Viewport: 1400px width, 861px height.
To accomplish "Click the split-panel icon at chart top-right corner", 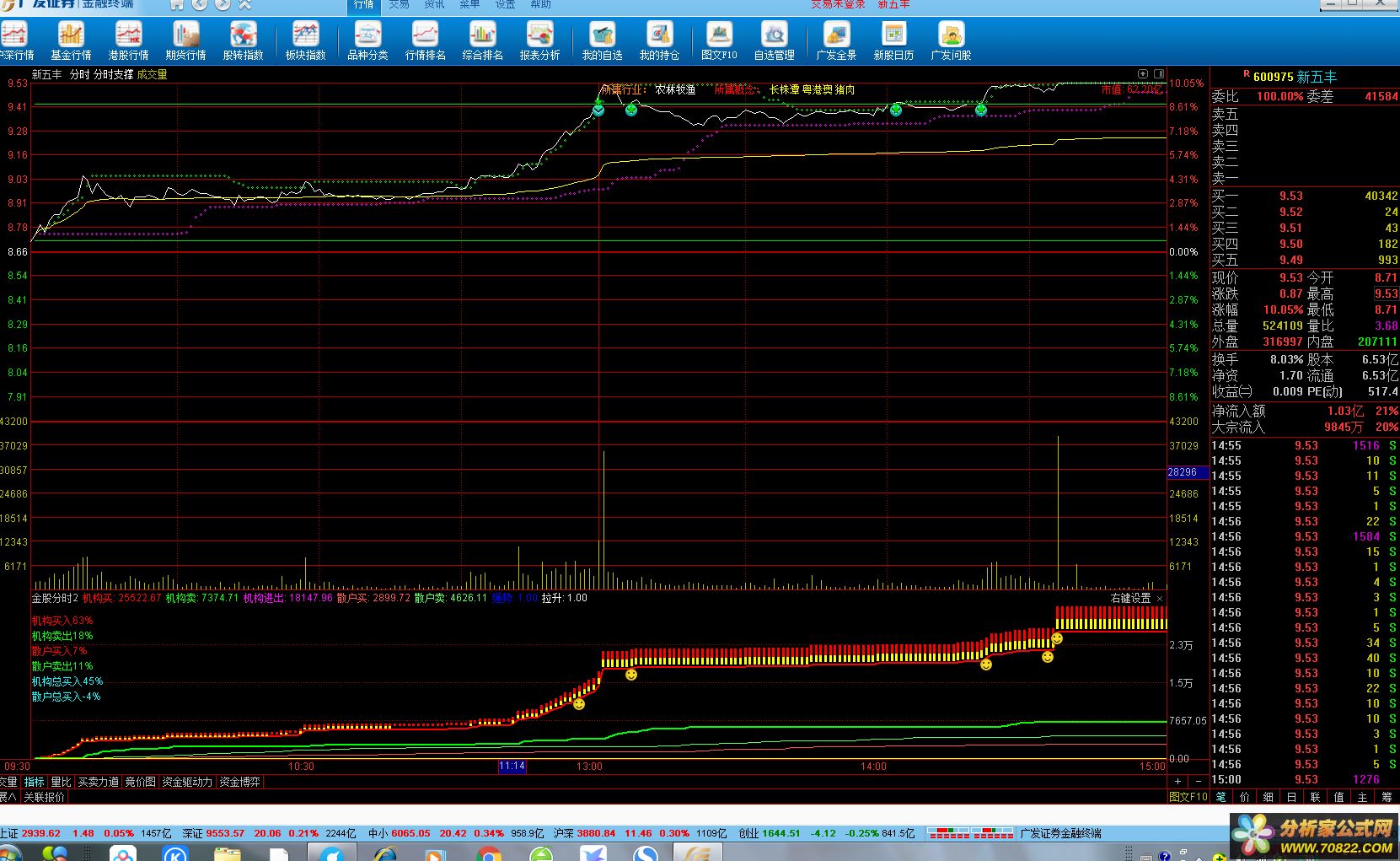I will (1159, 74).
